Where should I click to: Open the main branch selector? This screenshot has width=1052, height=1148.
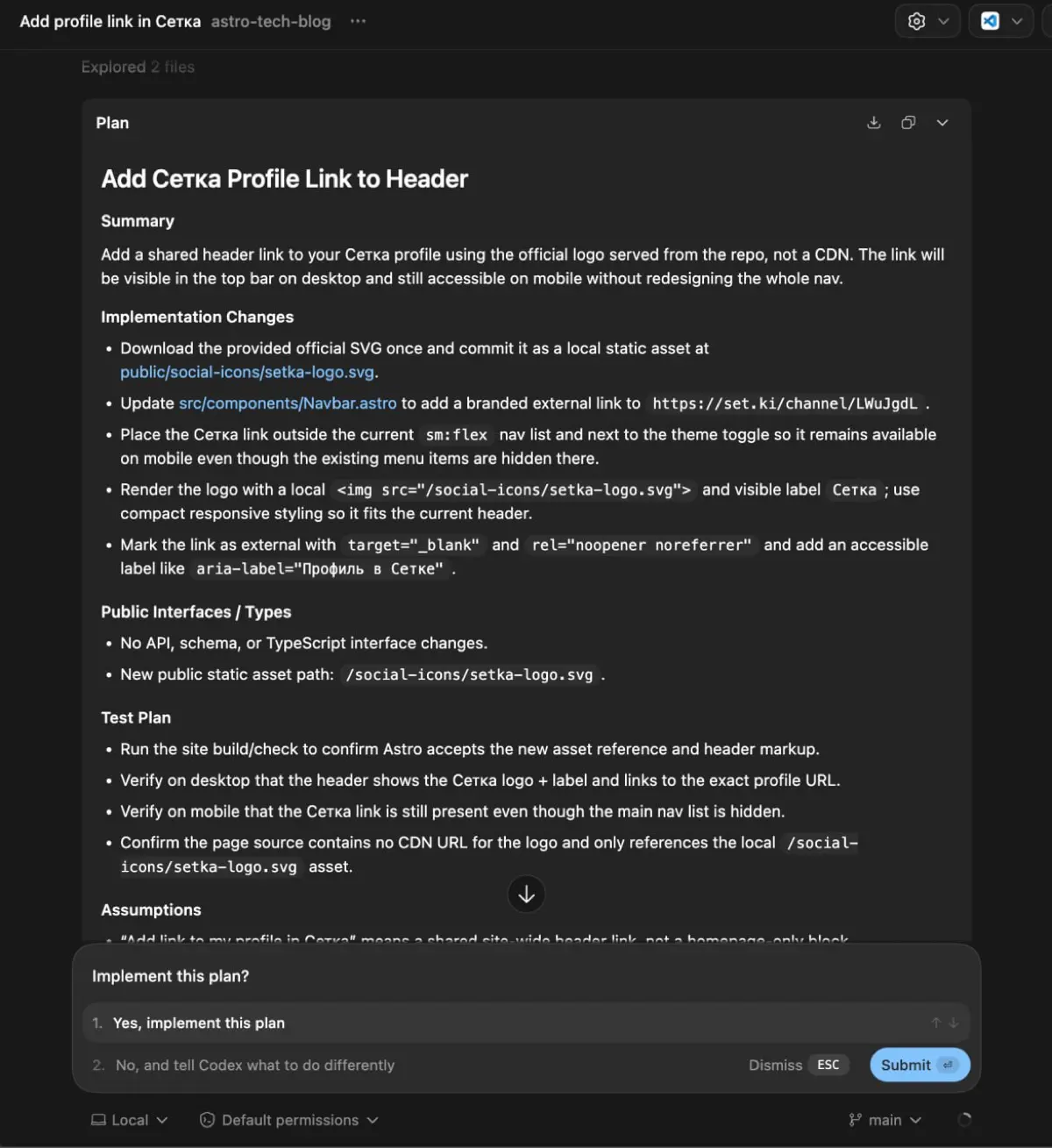[885, 1120]
